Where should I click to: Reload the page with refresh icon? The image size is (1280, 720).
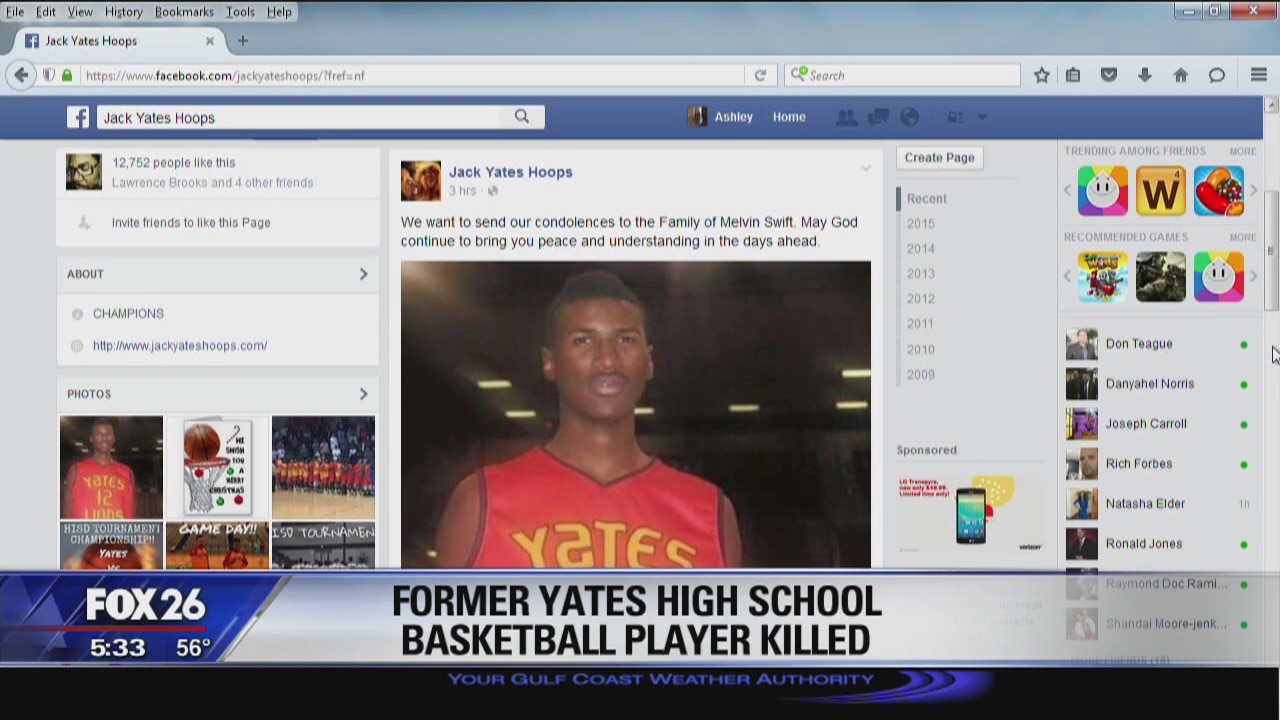point(760,75)
